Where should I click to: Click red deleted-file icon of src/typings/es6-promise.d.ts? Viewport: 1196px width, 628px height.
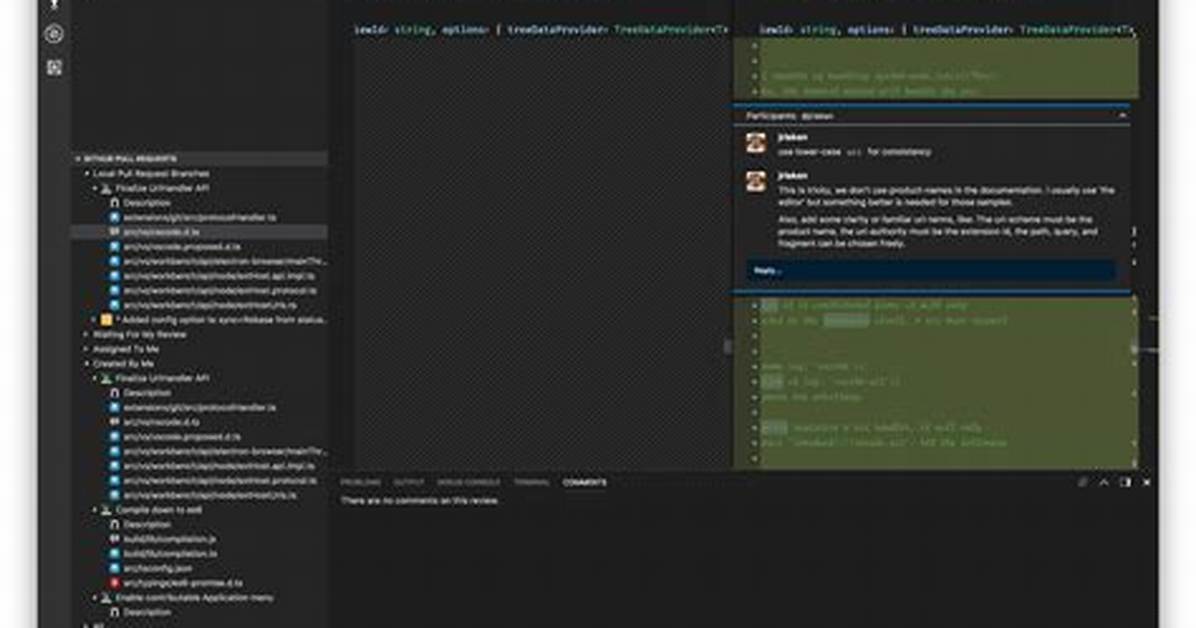click(x=114, y=583)
